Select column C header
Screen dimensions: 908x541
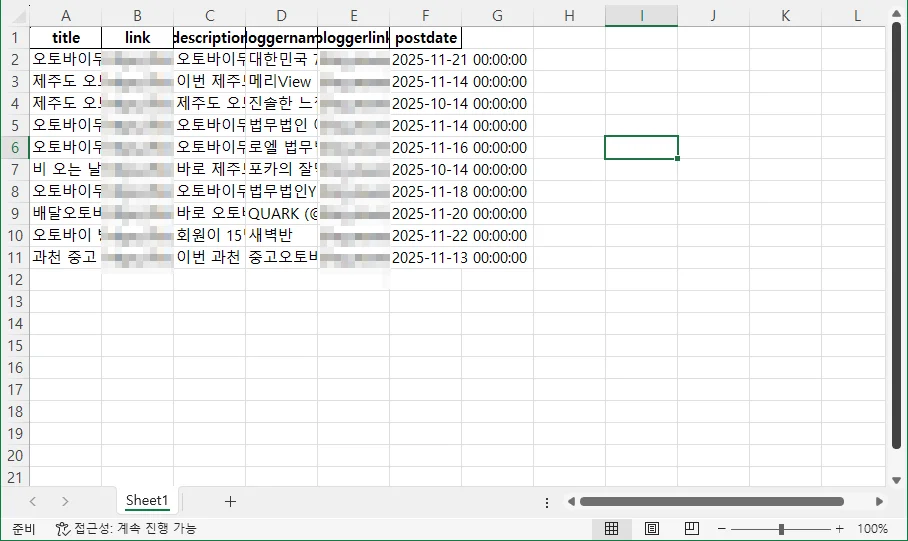point(210,16)
